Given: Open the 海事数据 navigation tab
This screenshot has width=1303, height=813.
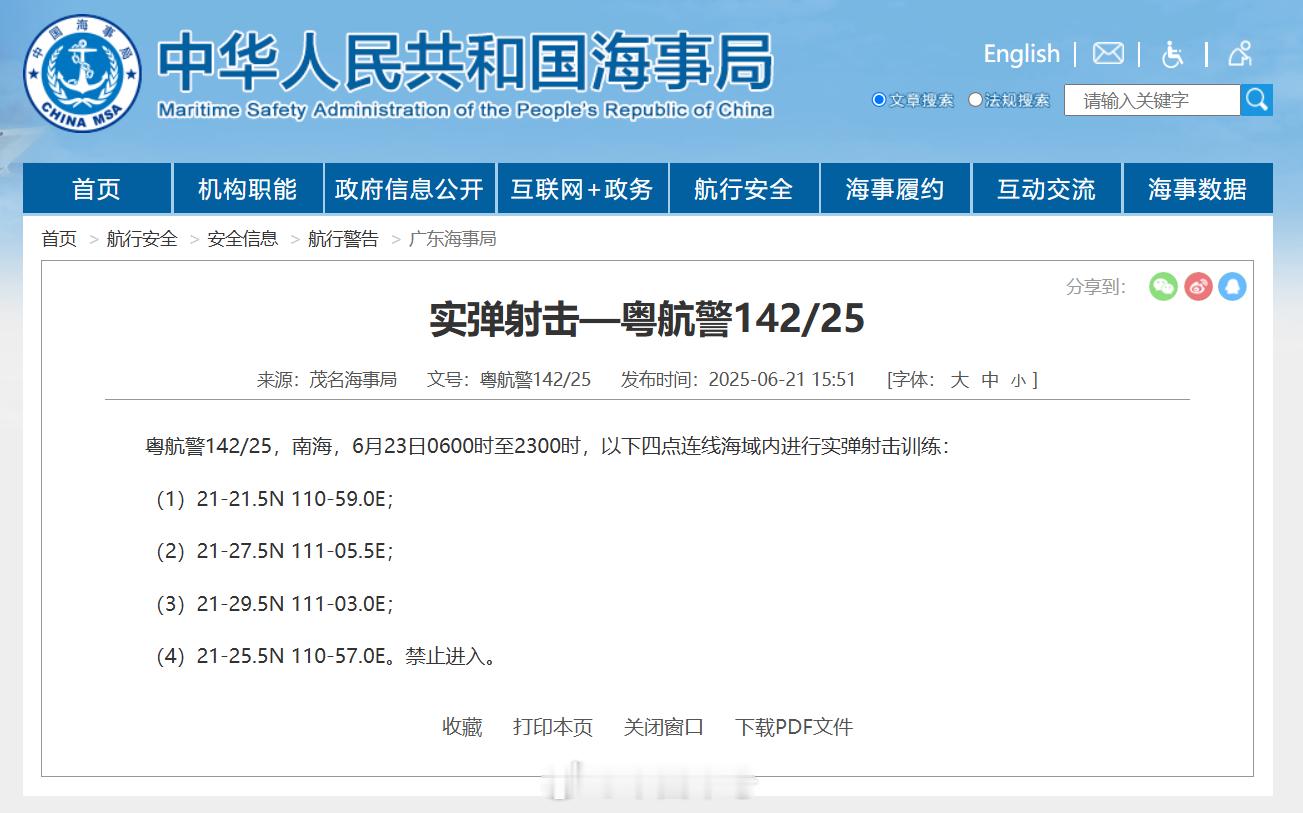Looking at the screenshot, I should tap(1198, 188).
